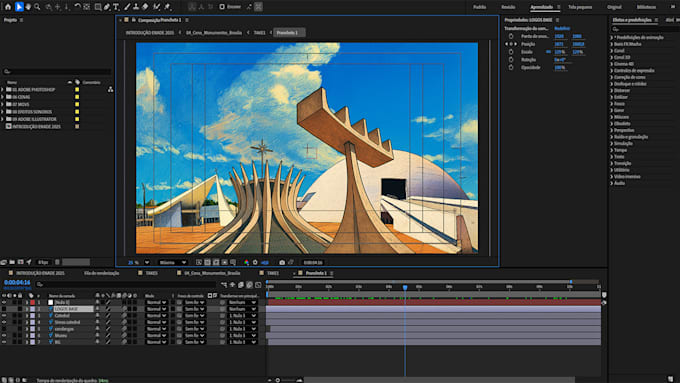680x383 pixels.
Task: Click yellow label swatch of 07 MOVS folder
Action: point(77,104)
